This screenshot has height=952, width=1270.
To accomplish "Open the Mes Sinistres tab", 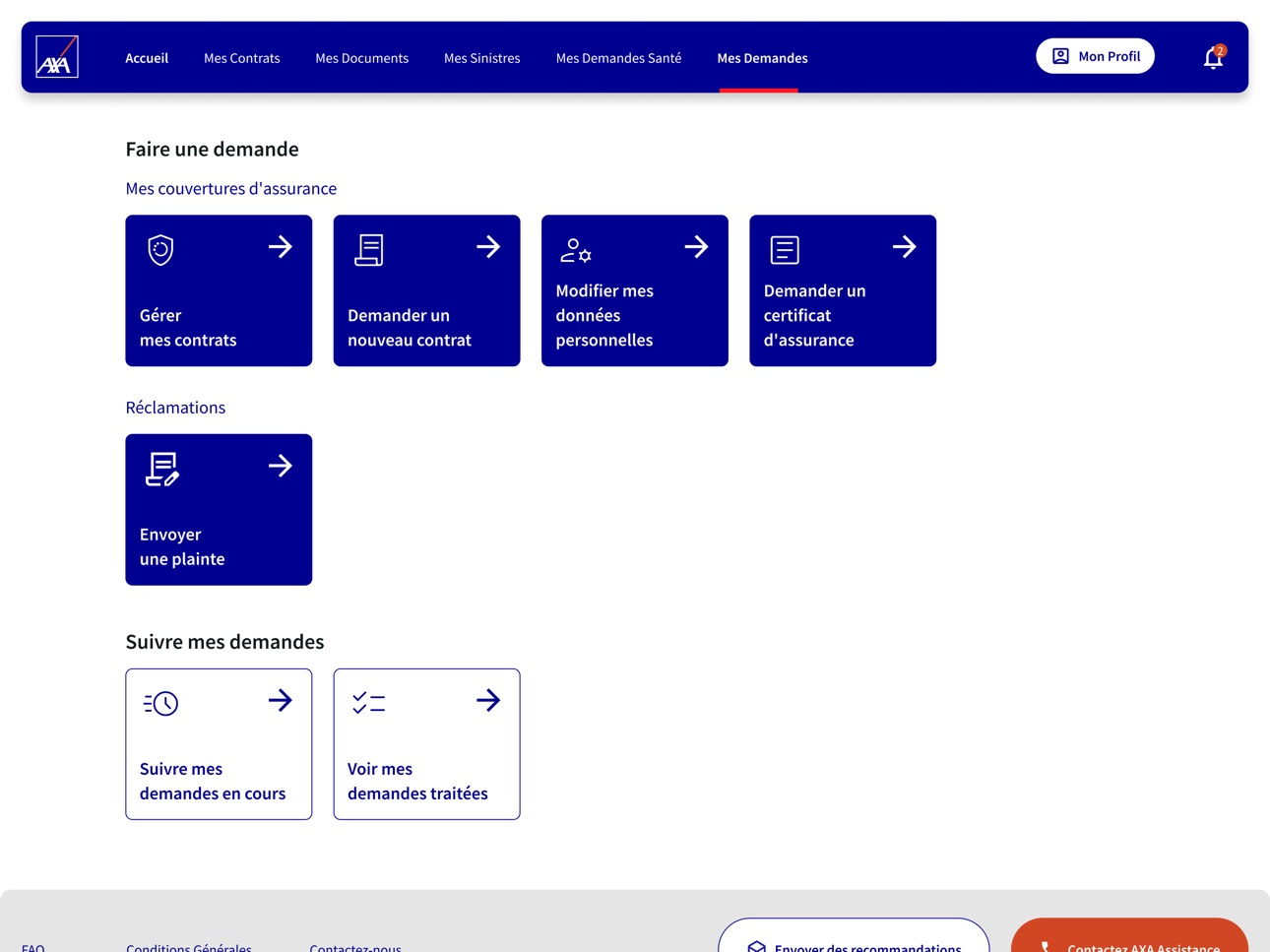I will click(482, 58).
